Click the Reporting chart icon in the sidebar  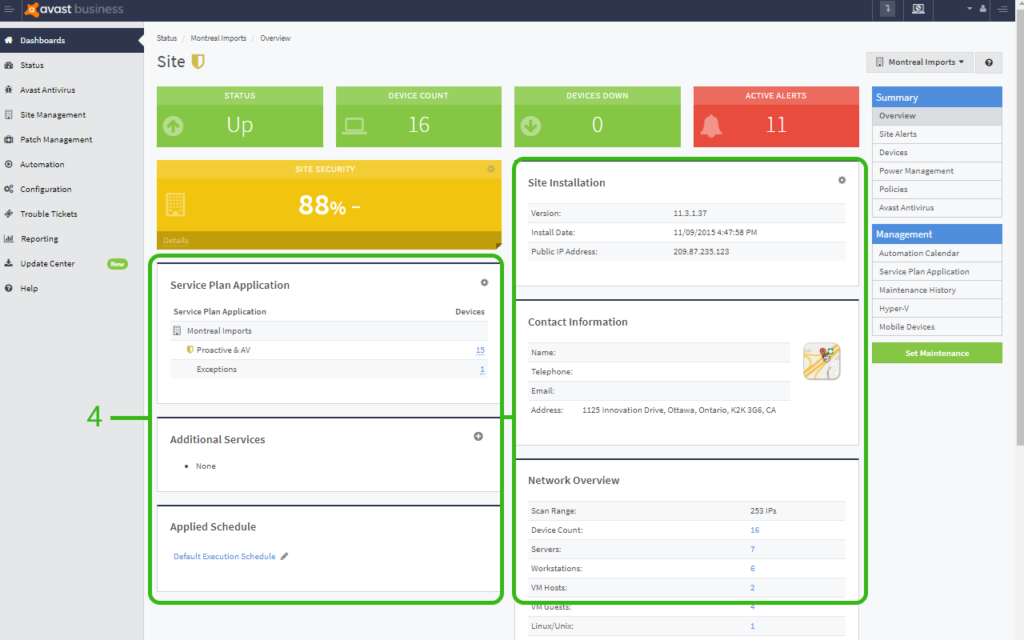pos(8,238)
